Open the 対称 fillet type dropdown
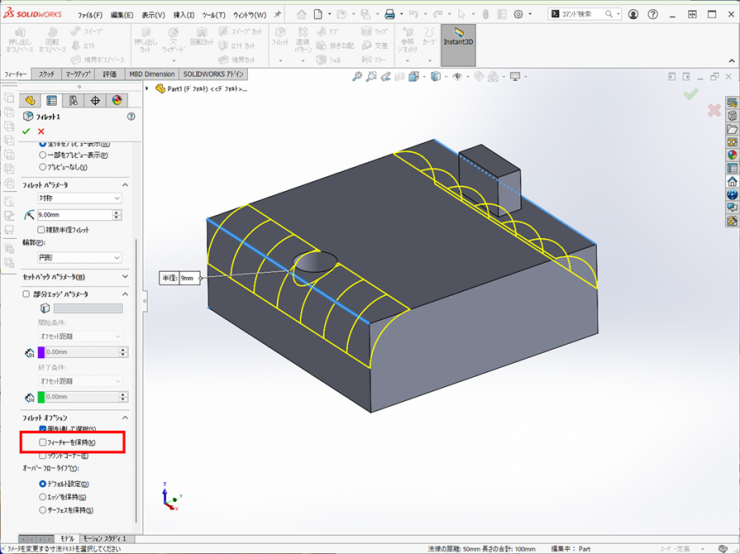This screenshot has width=740, height=554. [x=79, y=198]
